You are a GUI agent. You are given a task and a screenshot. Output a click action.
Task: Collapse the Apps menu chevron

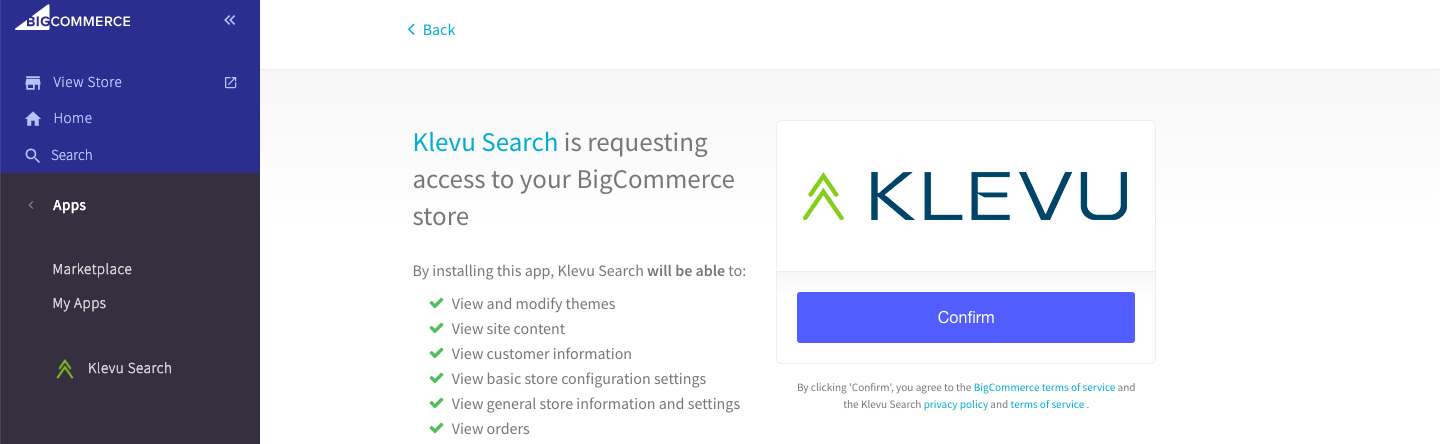[x=31, y=205]
